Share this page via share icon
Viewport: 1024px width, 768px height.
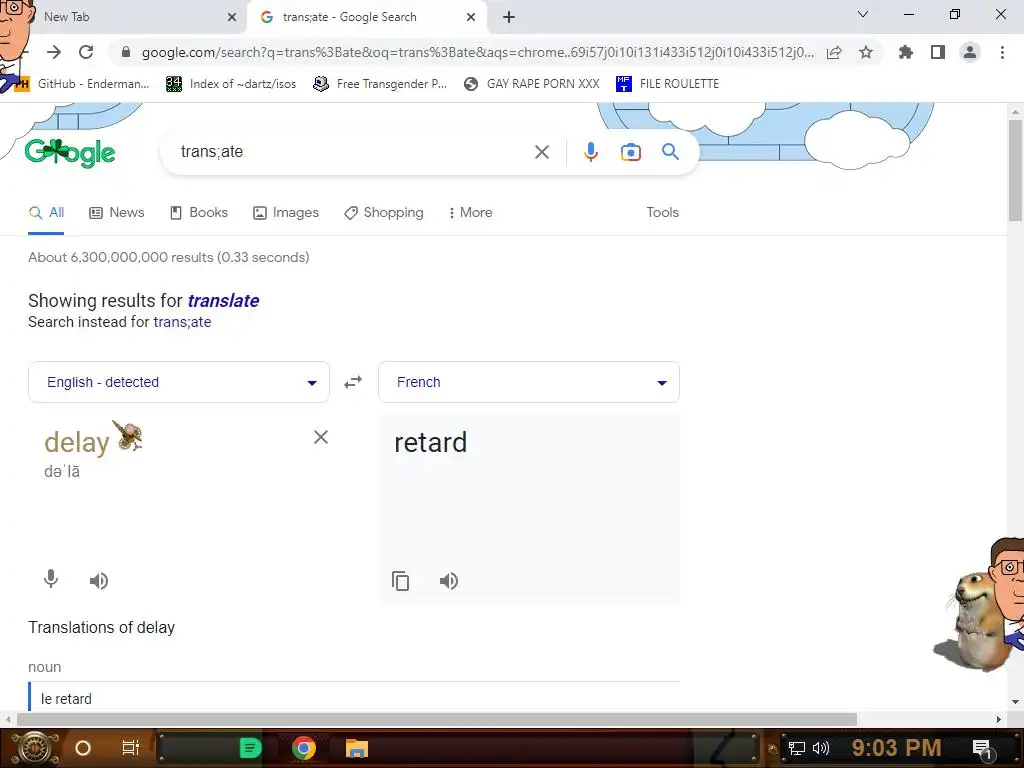click(x=834, y=52)
